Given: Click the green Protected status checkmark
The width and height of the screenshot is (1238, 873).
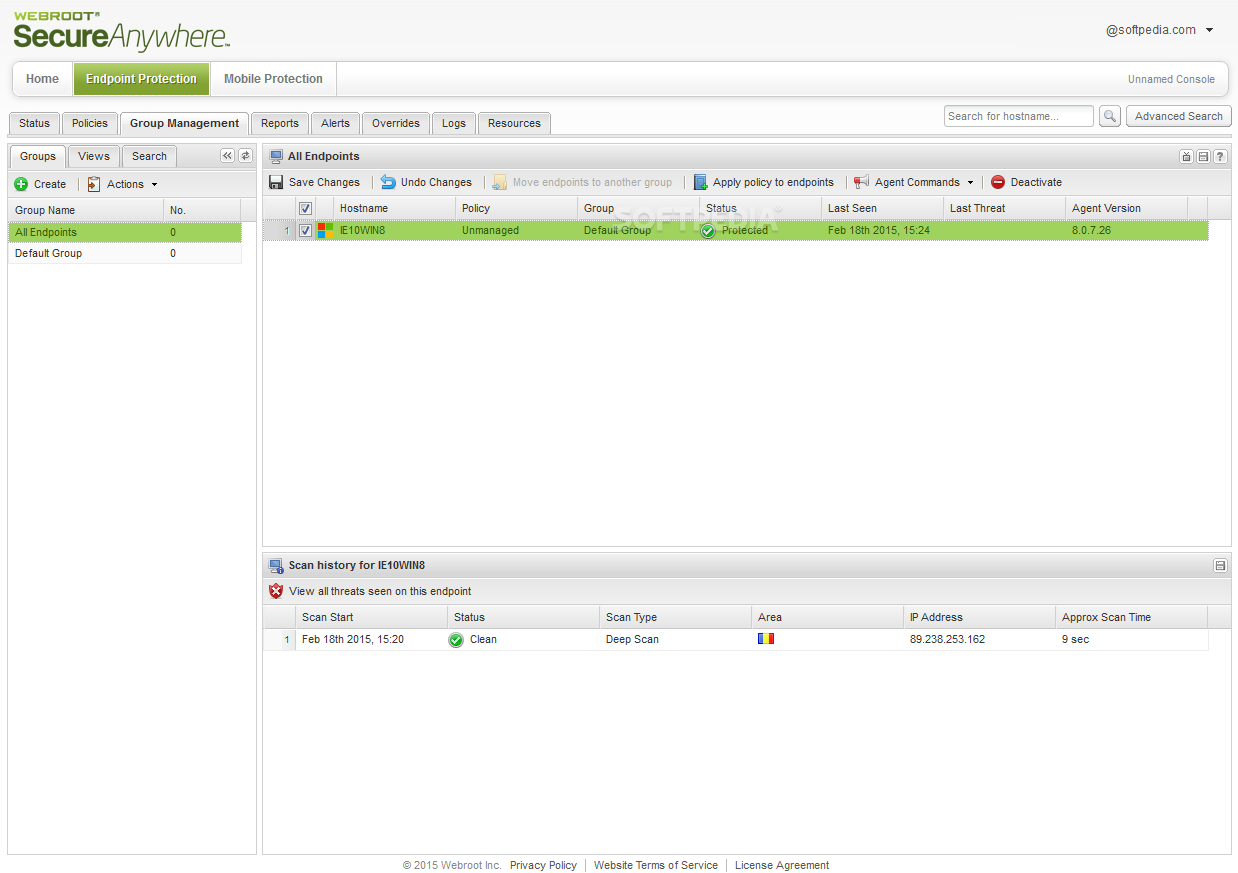Looking at the screenshot, I should [x=709, y=230].
